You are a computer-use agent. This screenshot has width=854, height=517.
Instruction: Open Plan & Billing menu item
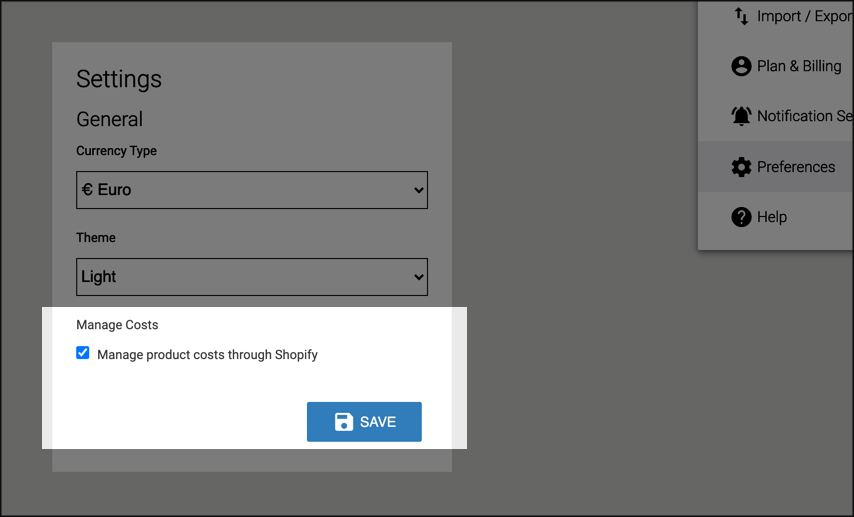[x=776, y=66]
